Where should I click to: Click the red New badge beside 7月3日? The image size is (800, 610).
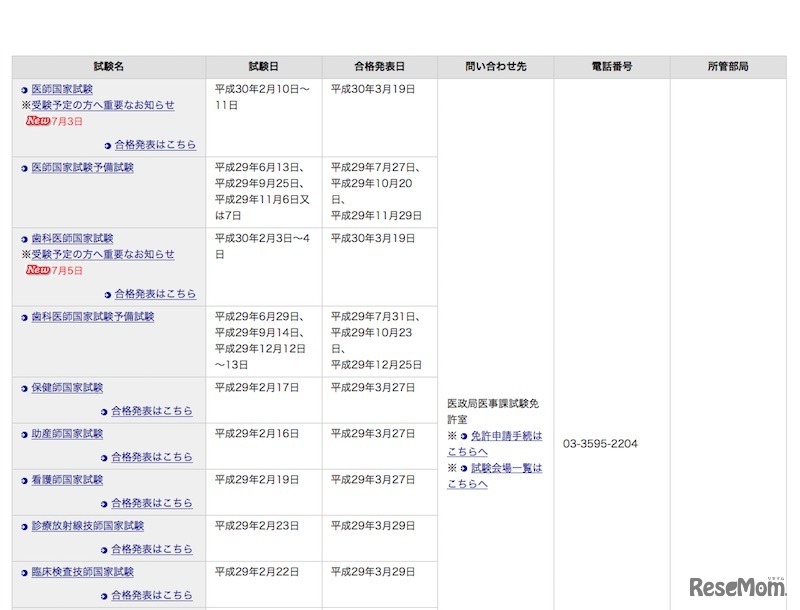(38, 122)
